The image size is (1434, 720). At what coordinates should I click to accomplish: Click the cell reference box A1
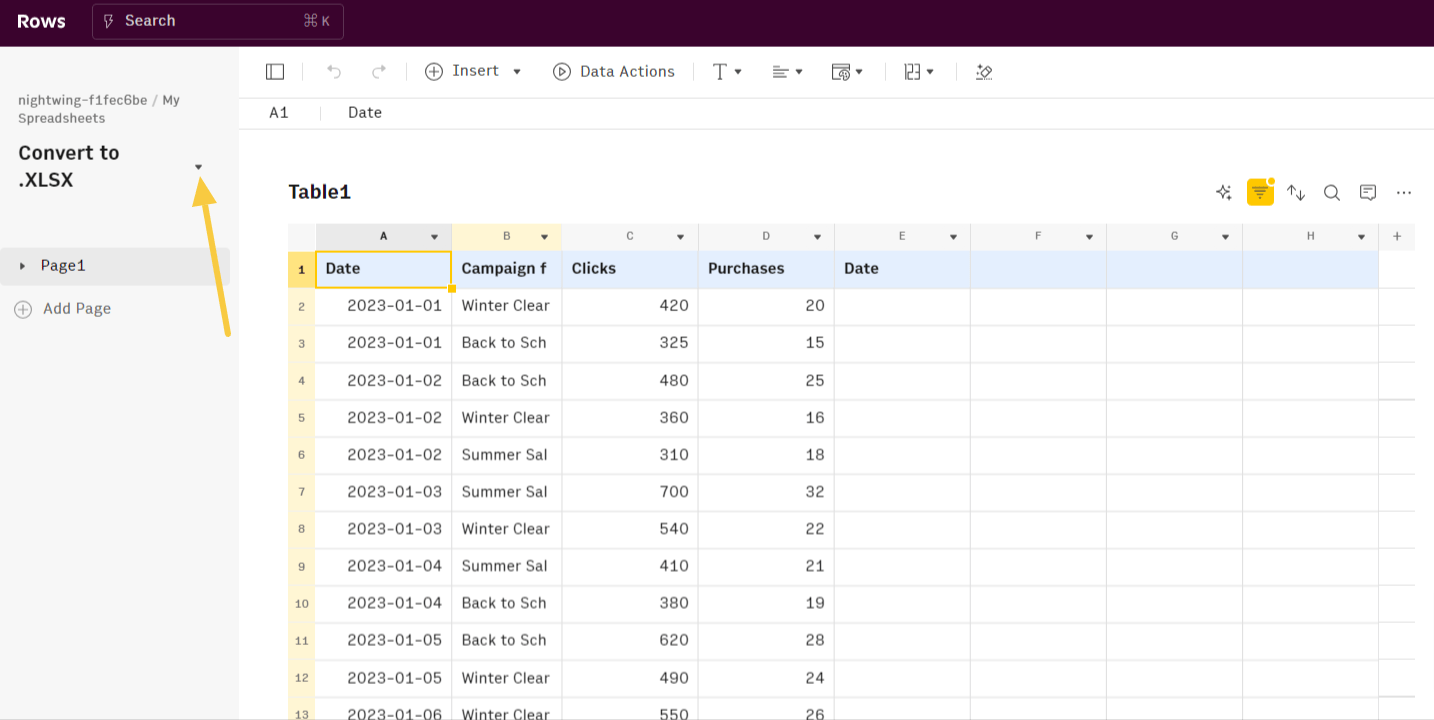(279, 113)
